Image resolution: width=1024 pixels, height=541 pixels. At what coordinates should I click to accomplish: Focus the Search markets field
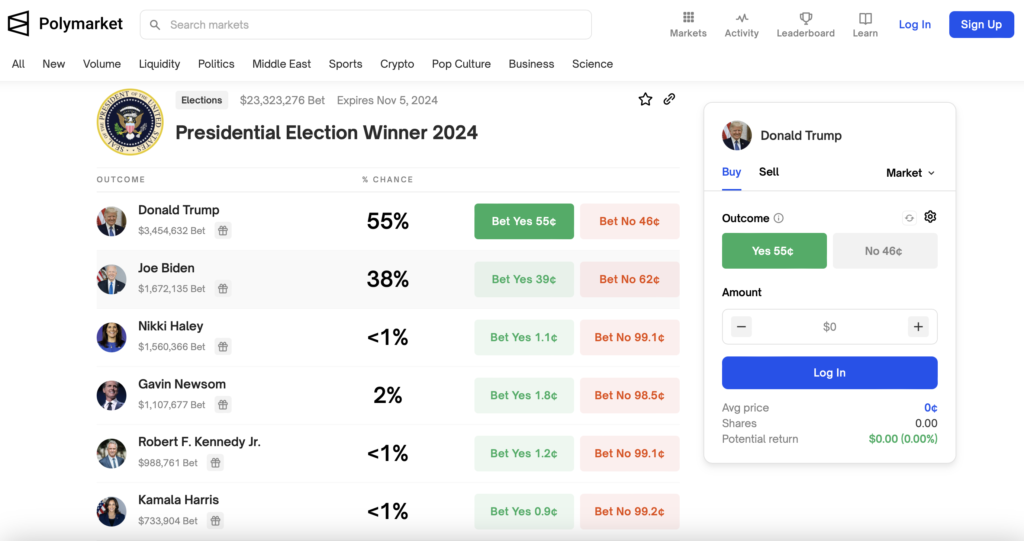tap(366, 25)
